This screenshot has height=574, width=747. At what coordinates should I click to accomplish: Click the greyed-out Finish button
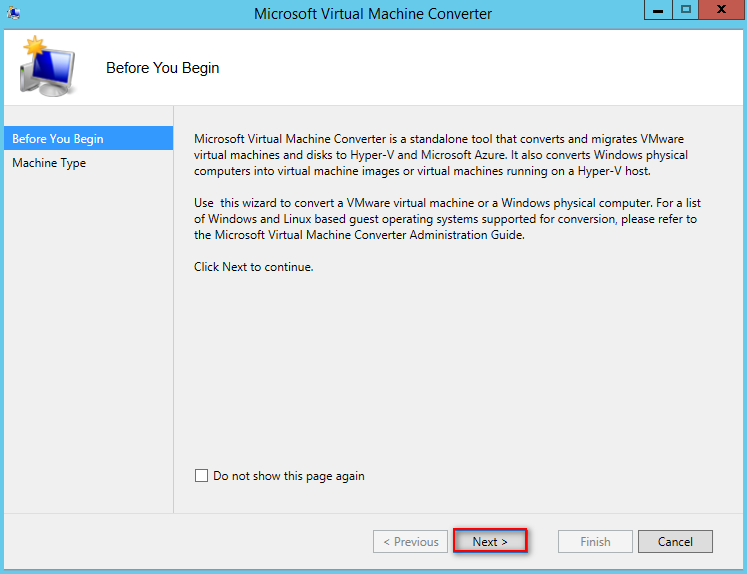[595, 541]
